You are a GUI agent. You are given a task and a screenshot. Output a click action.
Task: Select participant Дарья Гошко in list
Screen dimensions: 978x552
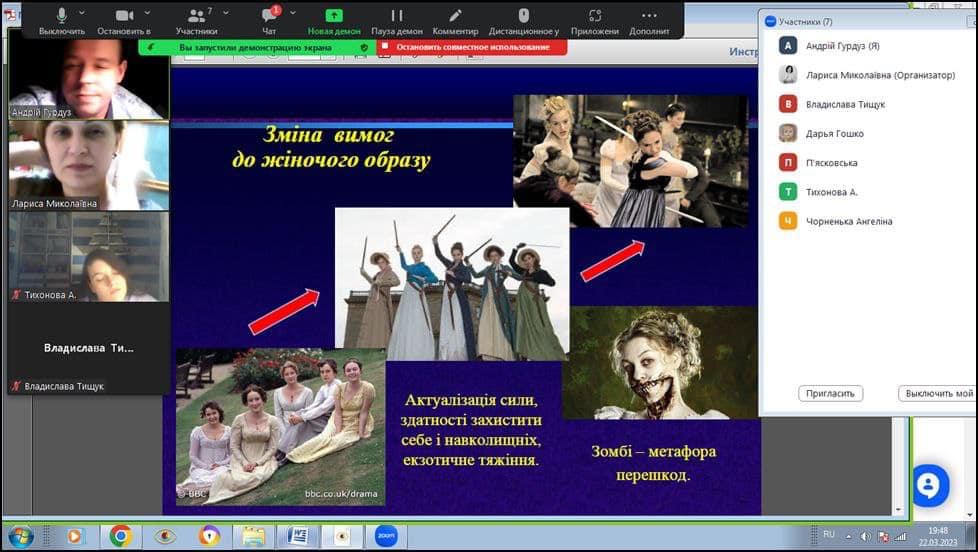pos(867,133)
